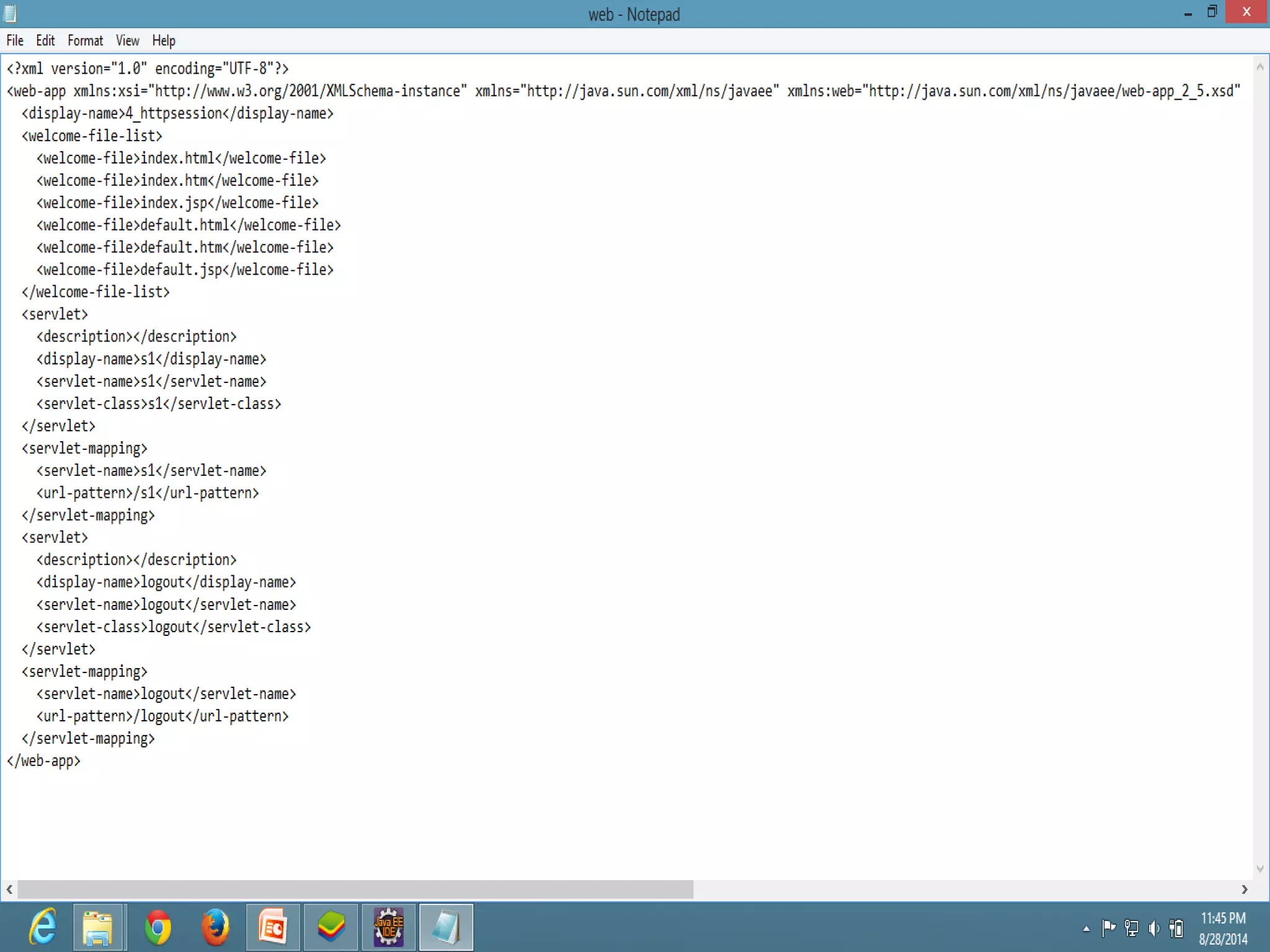This screenshot has width=1270, height=952.
Task: Switch to the PowerPoint taskbar icon
Action: pos(273,927)
